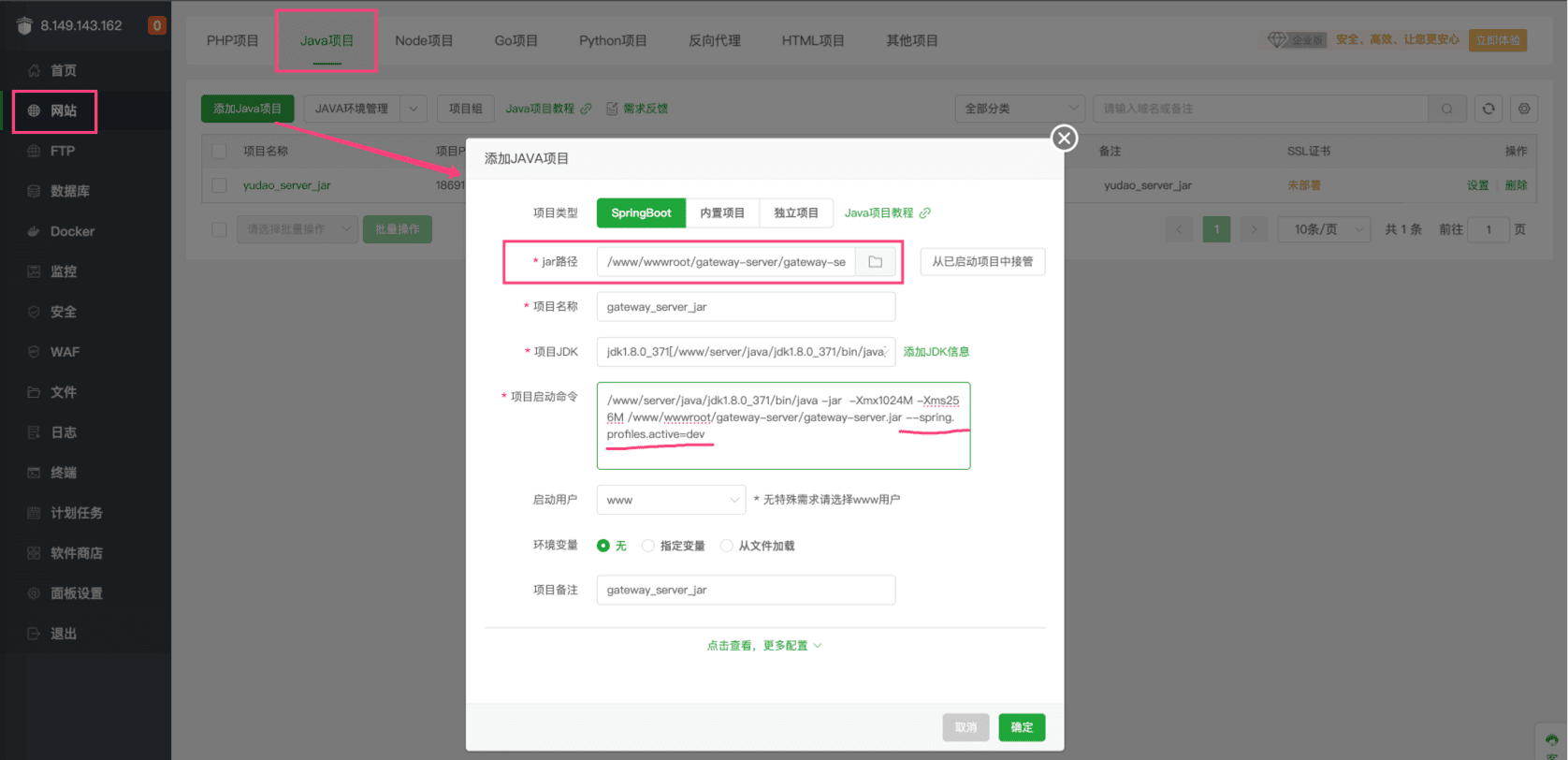Open 数据库 database management

click(x=69, y=191)
